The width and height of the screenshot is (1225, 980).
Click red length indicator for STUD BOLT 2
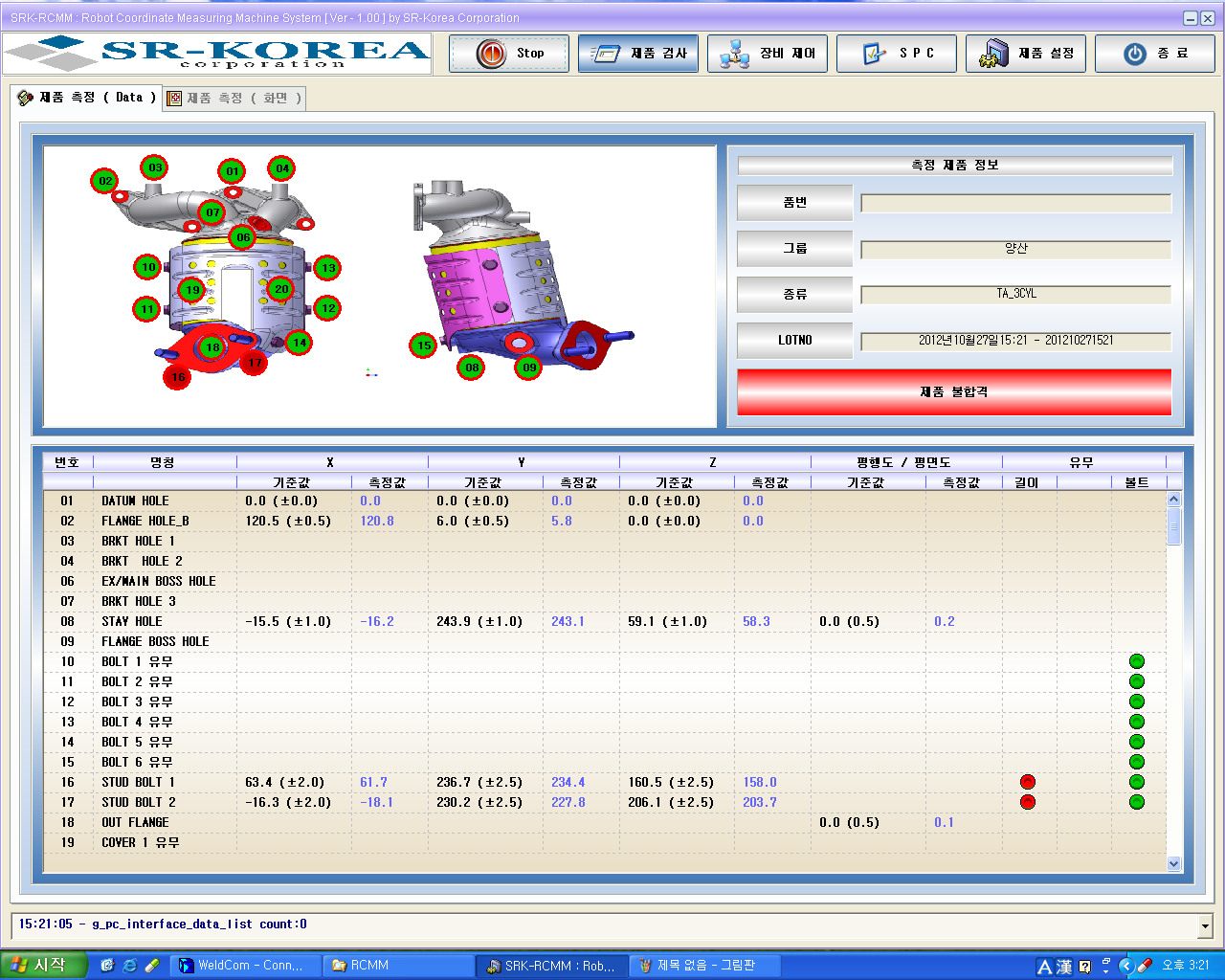pos(1028,802)
